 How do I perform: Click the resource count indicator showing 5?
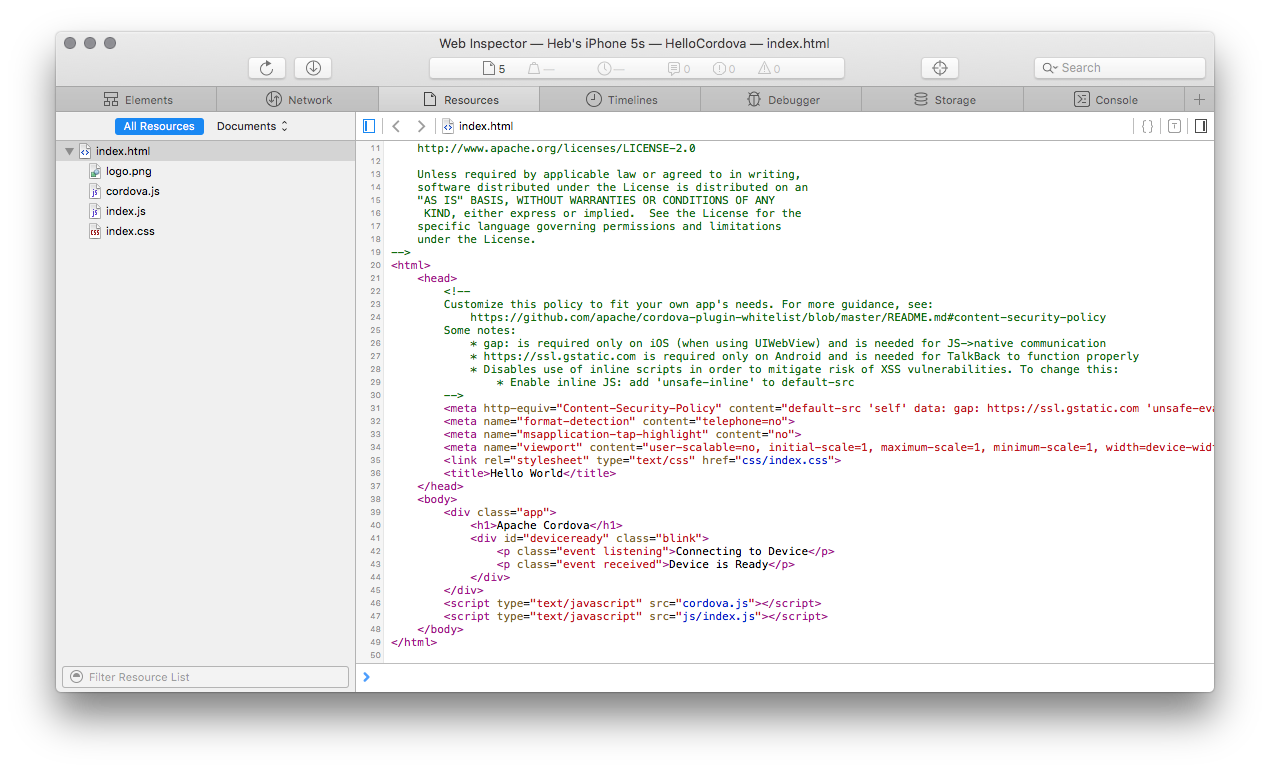click(494, 69)
